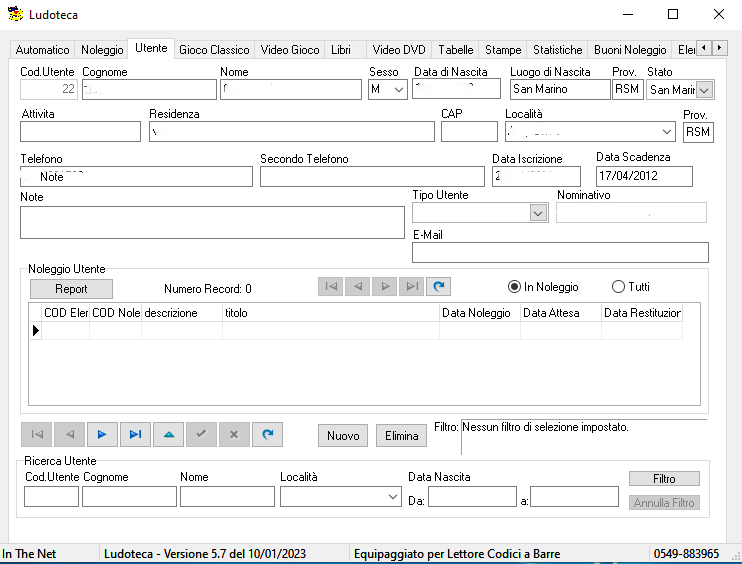Click the Data Nascita 'Da' field
This screenshot has height=564, width=742.
coord(472,497)
